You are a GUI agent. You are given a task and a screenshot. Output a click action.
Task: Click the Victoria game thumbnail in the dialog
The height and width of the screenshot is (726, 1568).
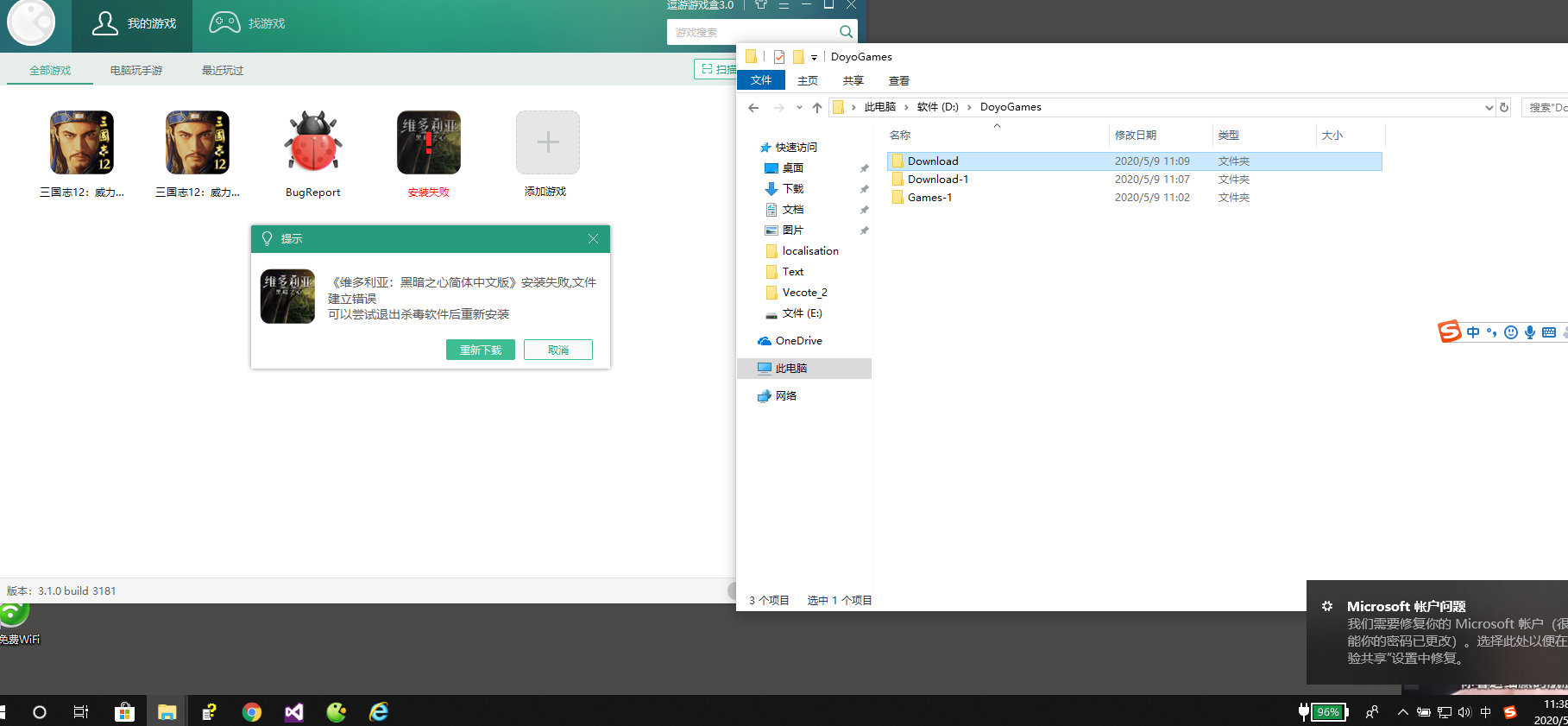(288, 296)
